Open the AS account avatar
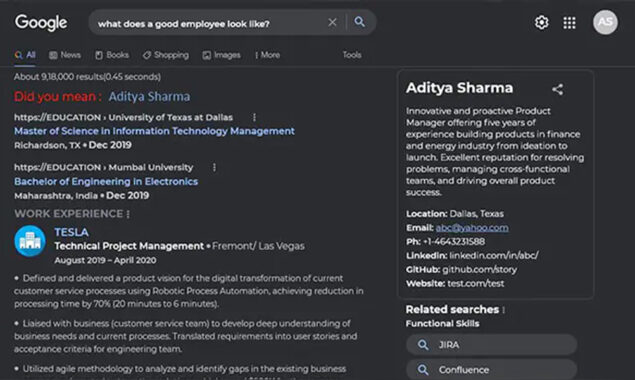This screenshot has height=380, width=635. pyautogui.click(x=605, y=22)
